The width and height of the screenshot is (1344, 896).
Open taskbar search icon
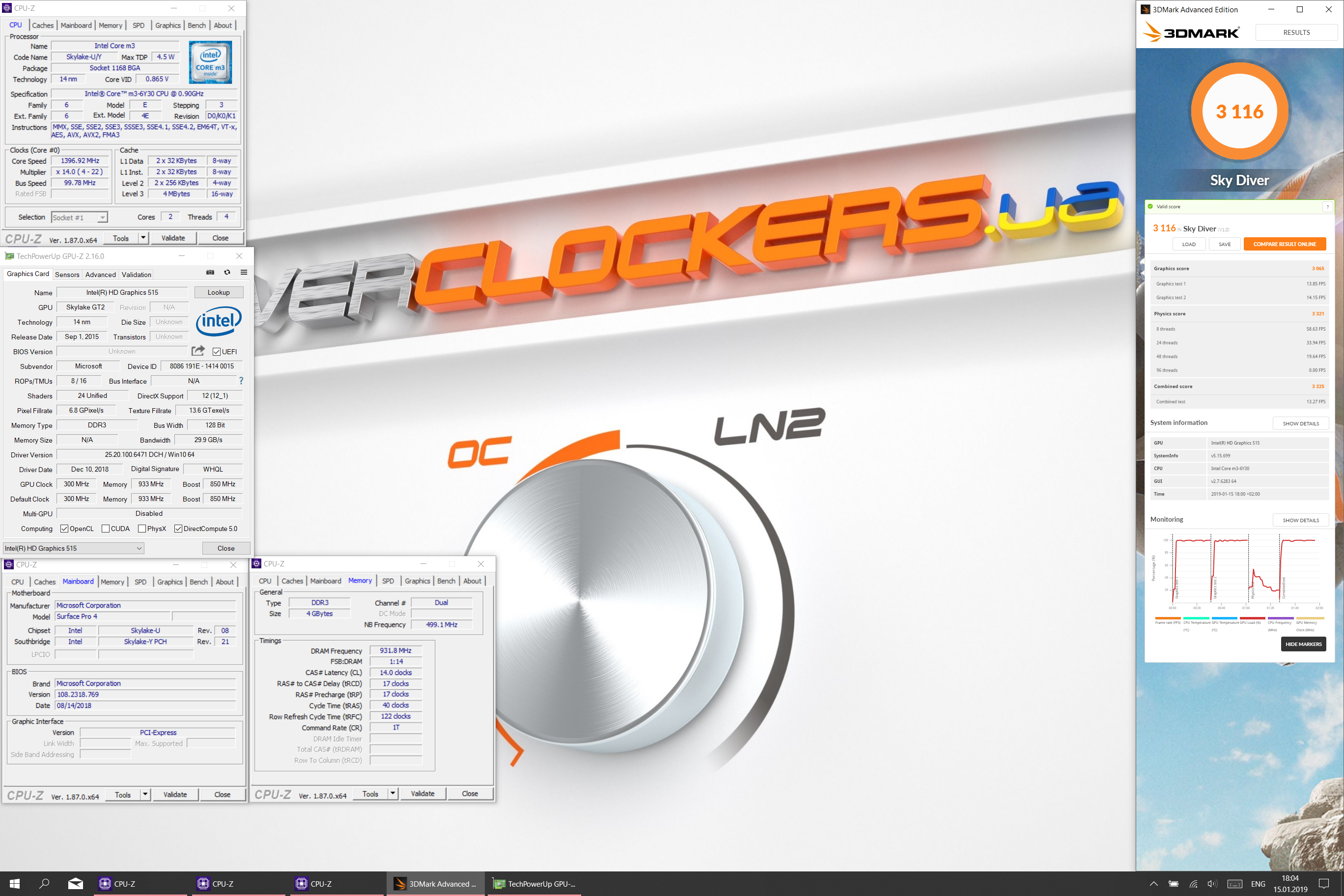tap(44, 883)
